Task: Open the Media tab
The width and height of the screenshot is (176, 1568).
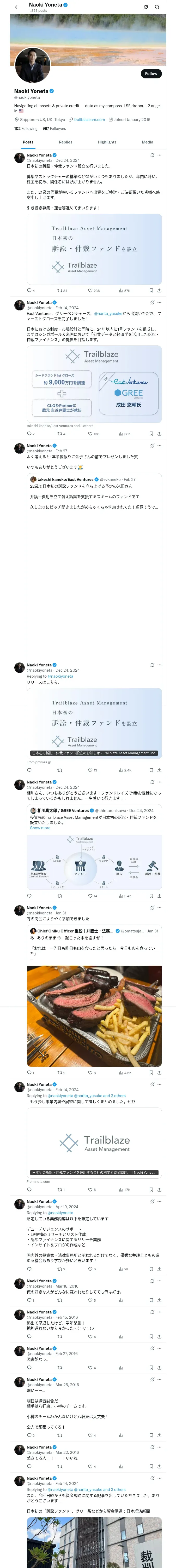Action: coord(148,142)
